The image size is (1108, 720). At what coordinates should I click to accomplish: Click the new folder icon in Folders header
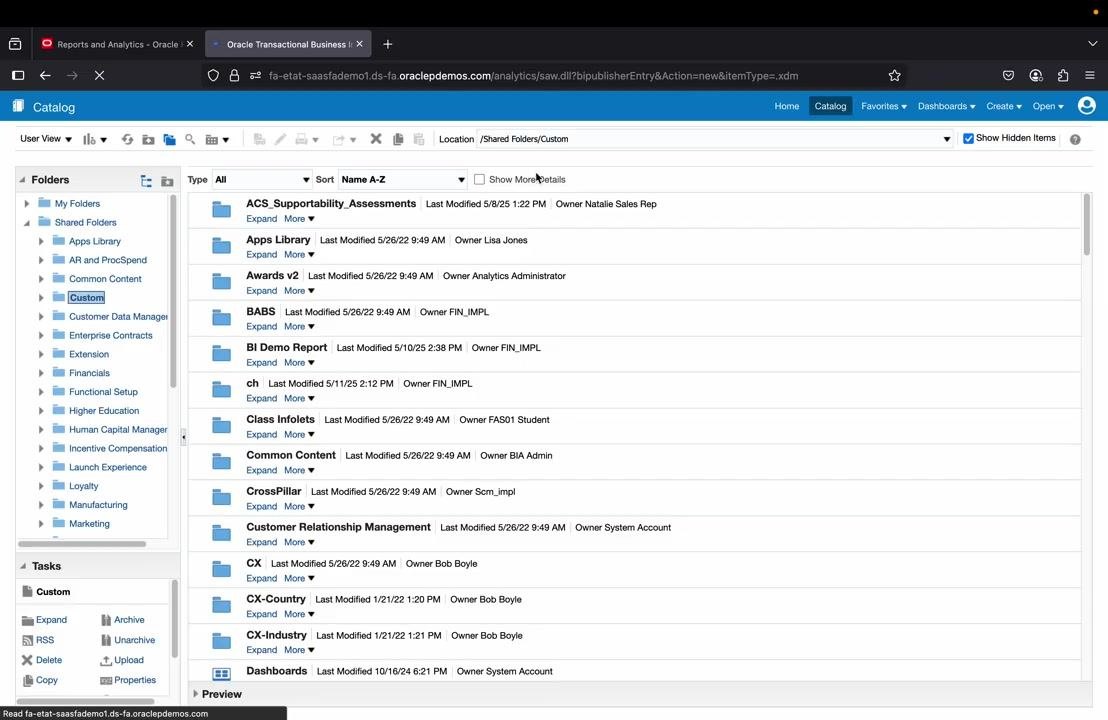pyautogui.click(x=167, y=181)
